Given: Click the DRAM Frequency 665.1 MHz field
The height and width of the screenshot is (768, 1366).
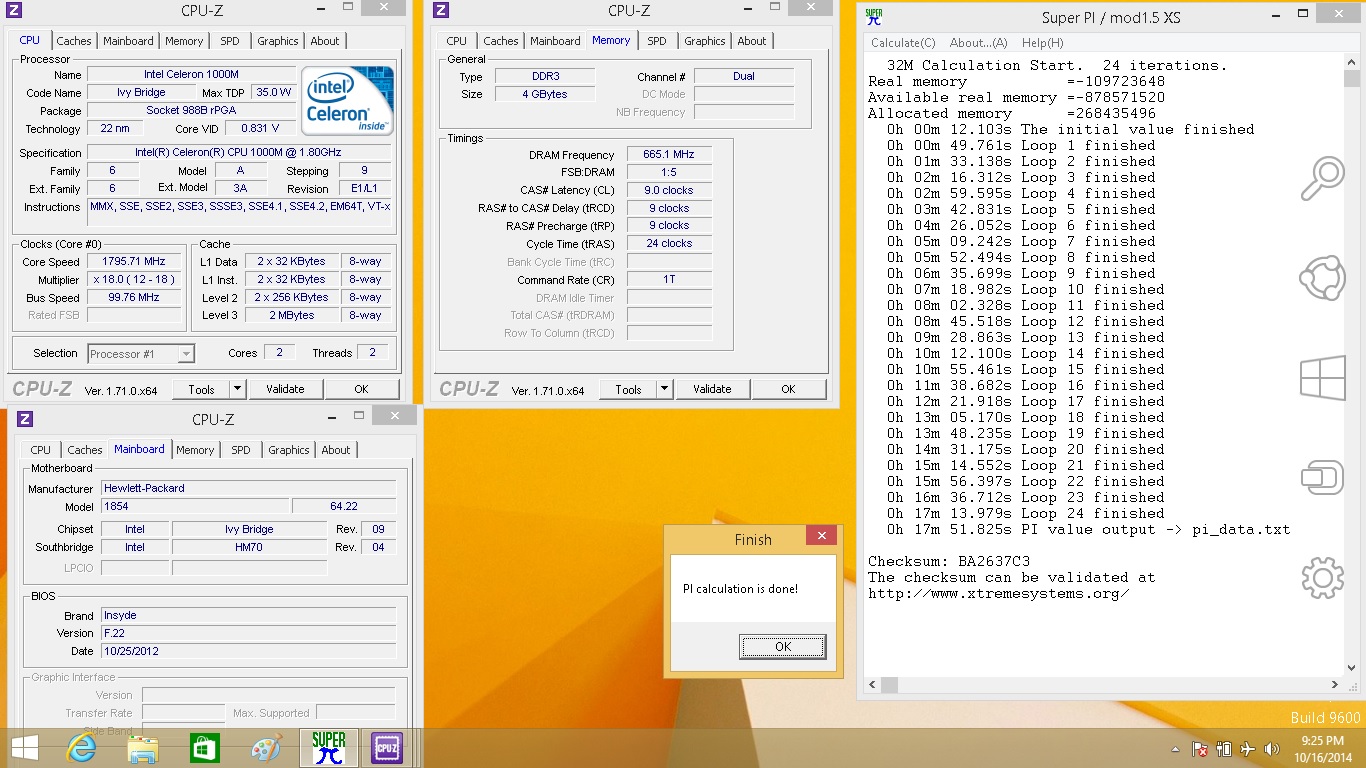Looking at the screenshot, I should (669, 155).
